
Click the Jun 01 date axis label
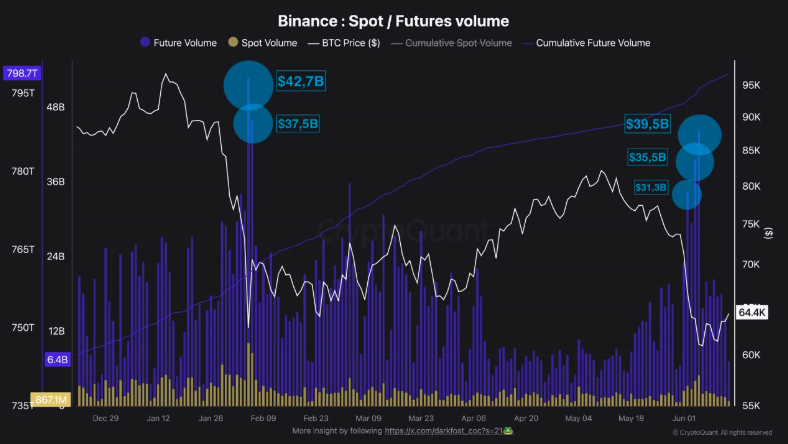point(684,418)
